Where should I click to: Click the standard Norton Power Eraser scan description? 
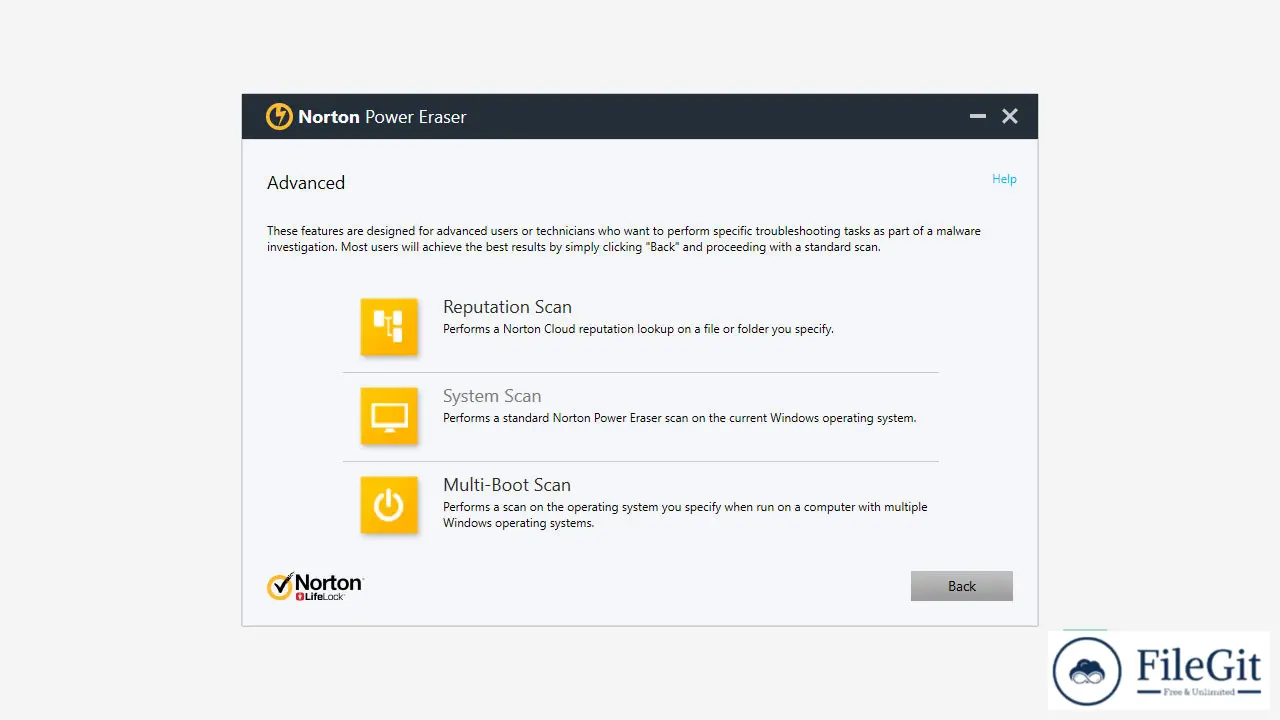[x=680, y=418]
